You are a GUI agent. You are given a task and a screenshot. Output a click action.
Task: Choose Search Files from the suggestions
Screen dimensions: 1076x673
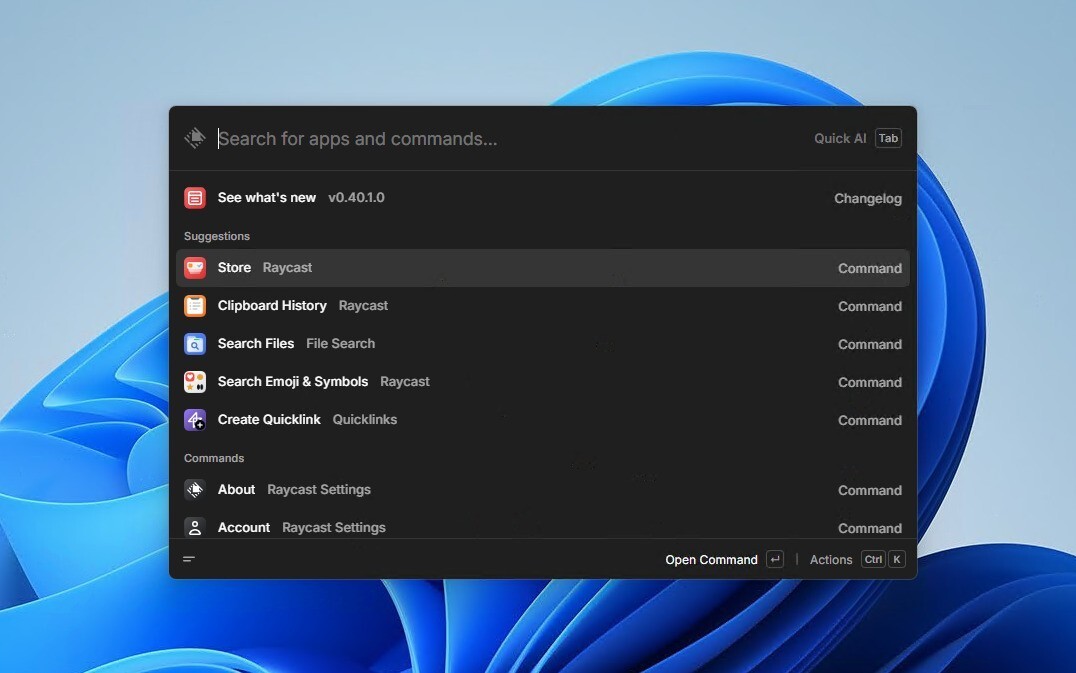[542, 344]
